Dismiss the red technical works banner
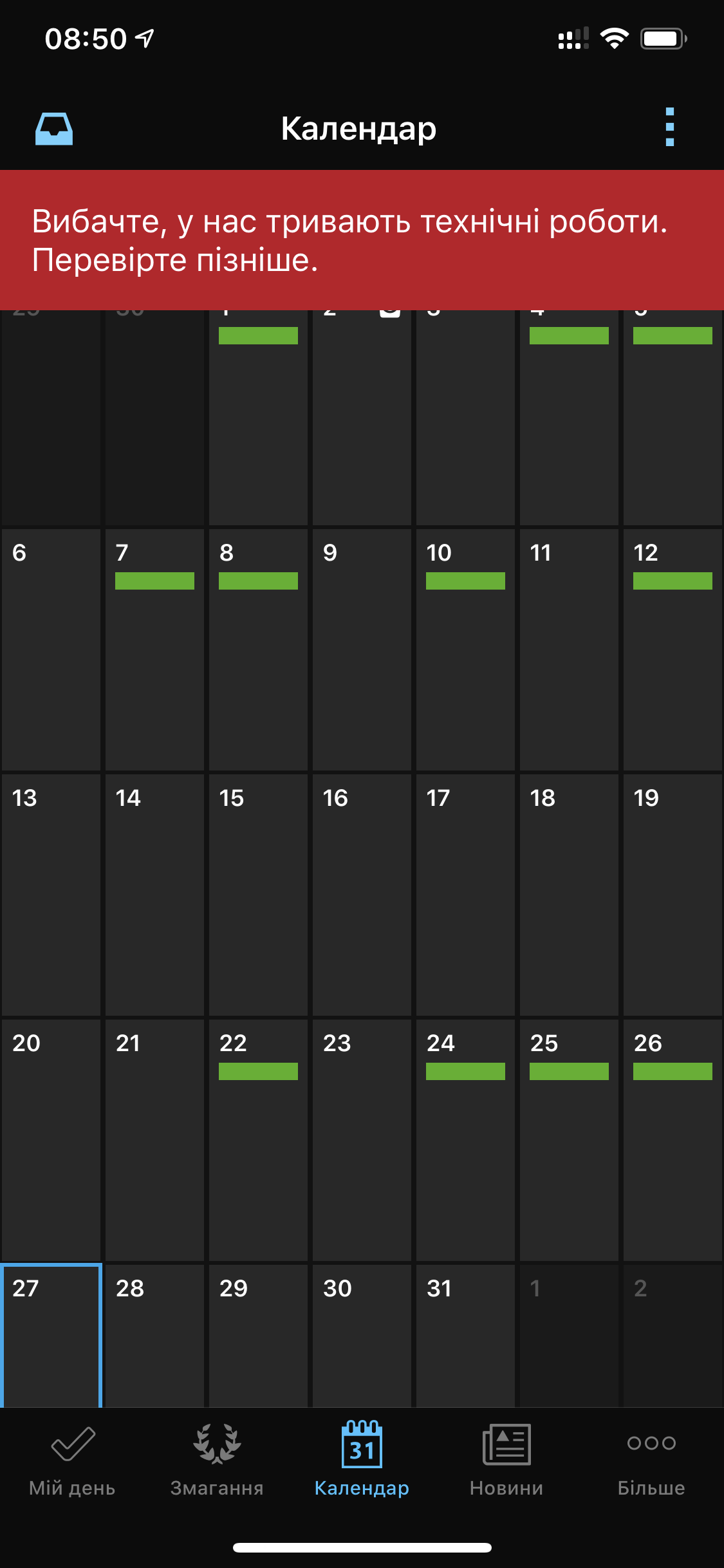 coord(362,240)
